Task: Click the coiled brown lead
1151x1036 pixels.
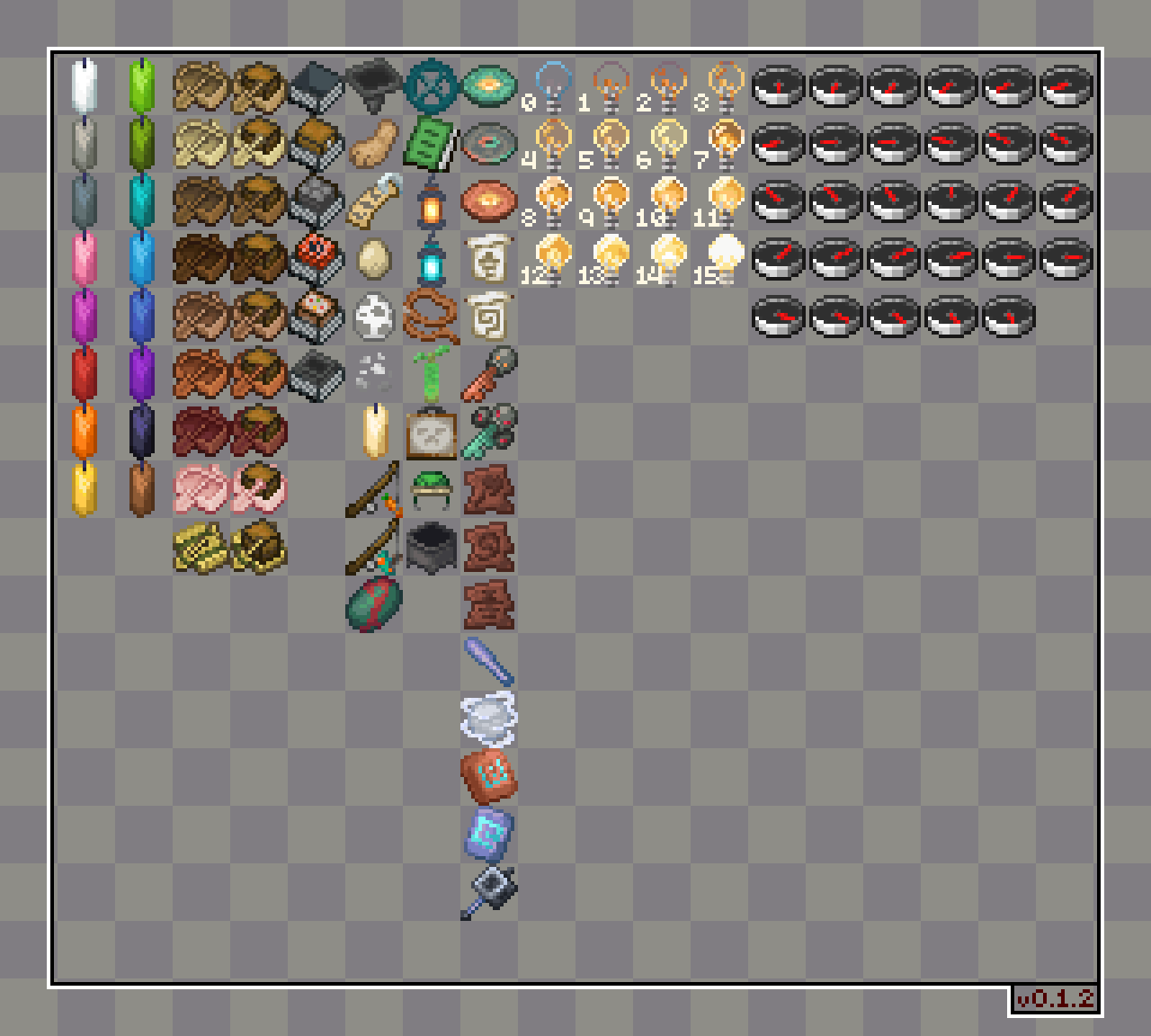Action: [431, 317]
